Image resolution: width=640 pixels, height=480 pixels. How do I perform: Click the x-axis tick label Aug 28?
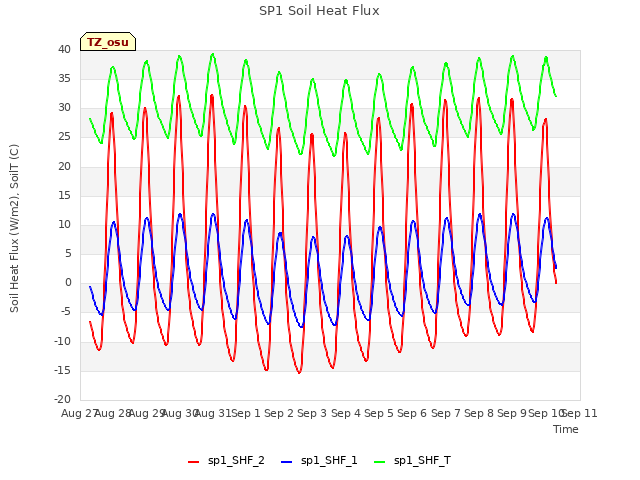pos(113,413)
